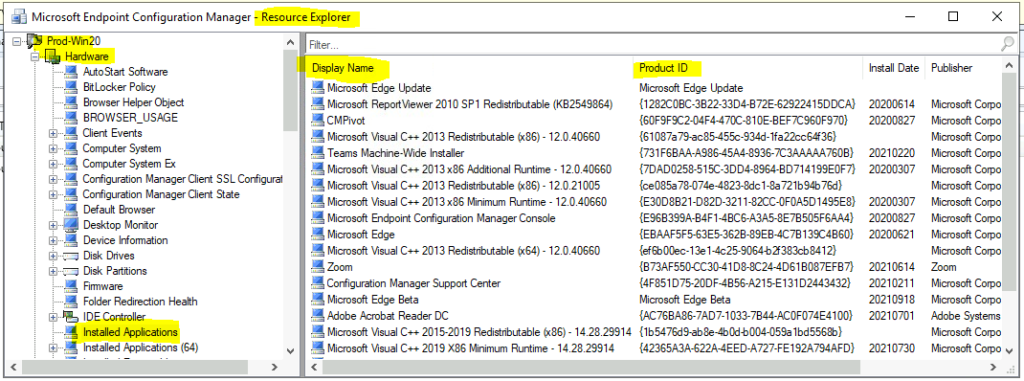The image size is (1024, 381).
Task: Expand the Device Information node
Action: [54, 240]
